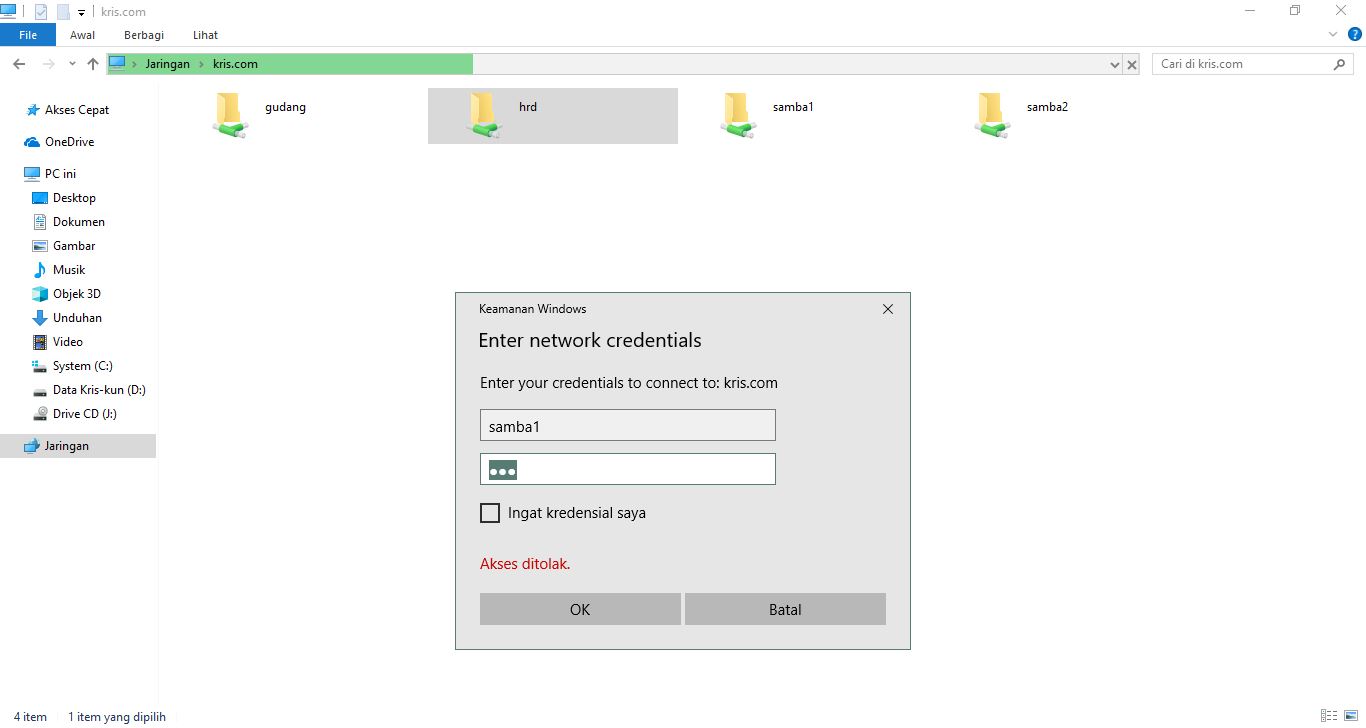Open the gudang shared folder icon
1366x728 pixels.
229,115
